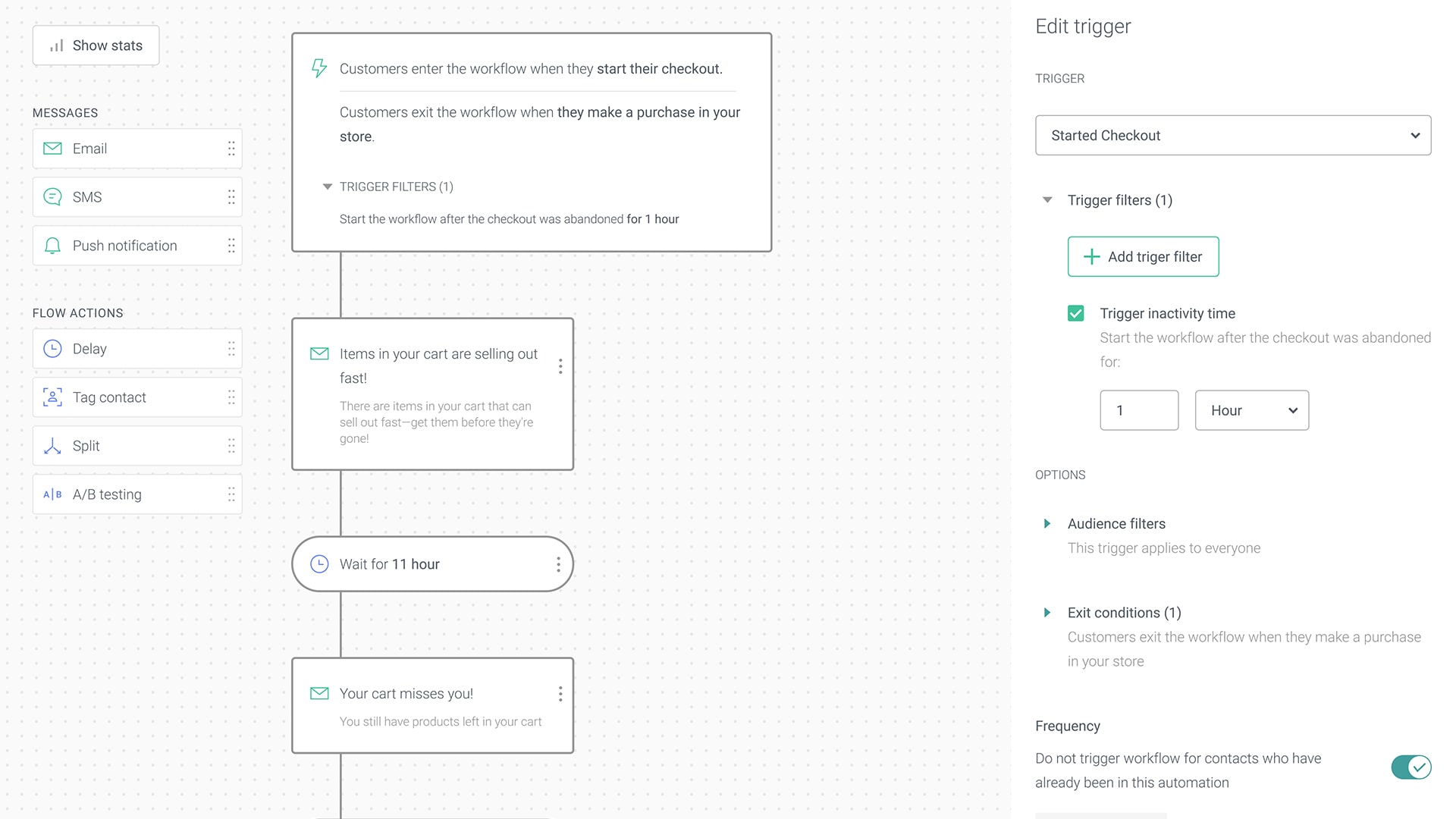Expand the Audience filters section

click(x=1047, y=524)
